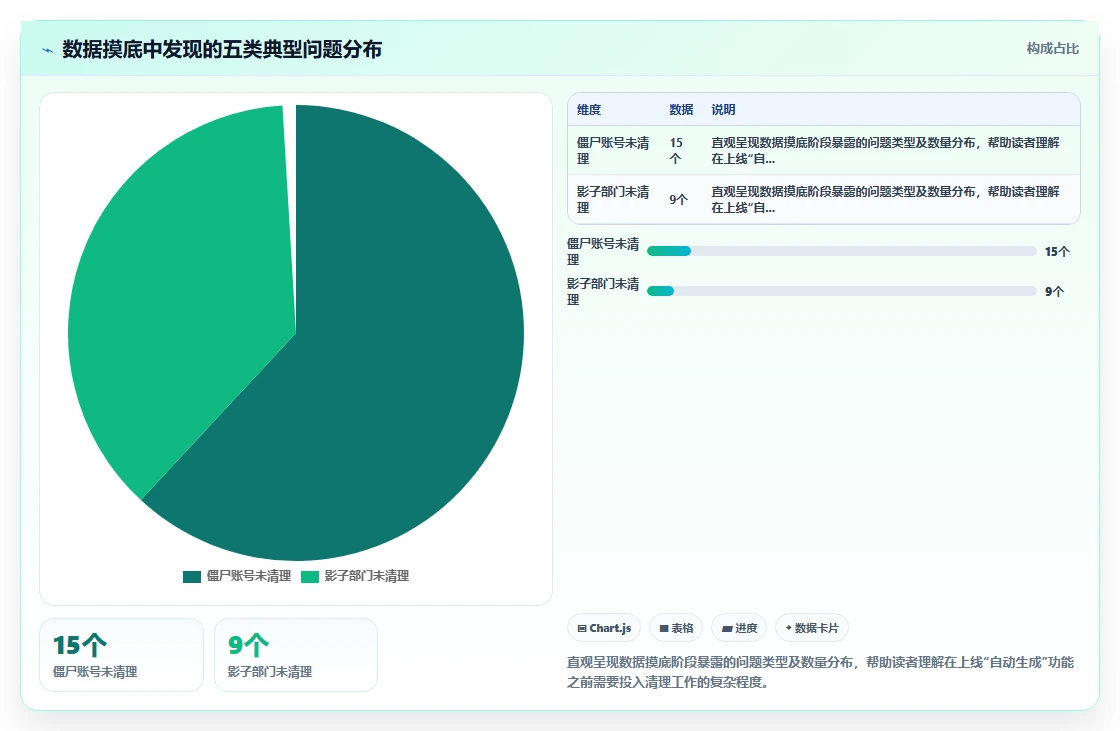Click the 说明 table column header
The width and height of the screenshot is (1120, 731).
click(723, 109)
